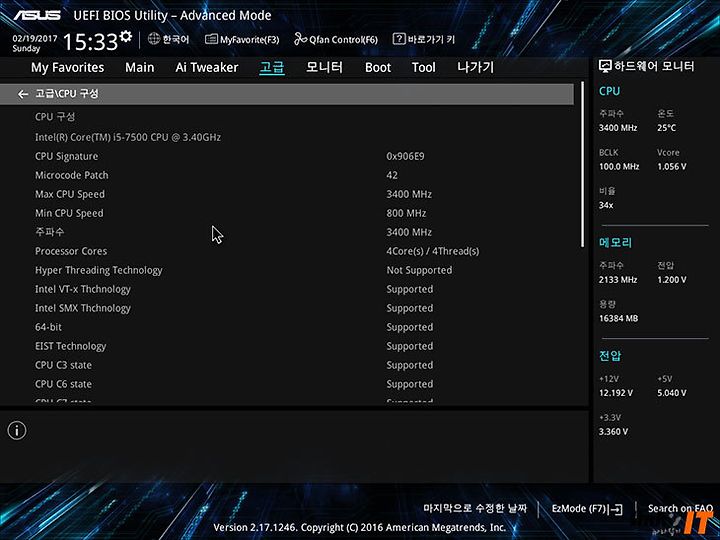Click Search on FAQ link

[x=680, y=509]
